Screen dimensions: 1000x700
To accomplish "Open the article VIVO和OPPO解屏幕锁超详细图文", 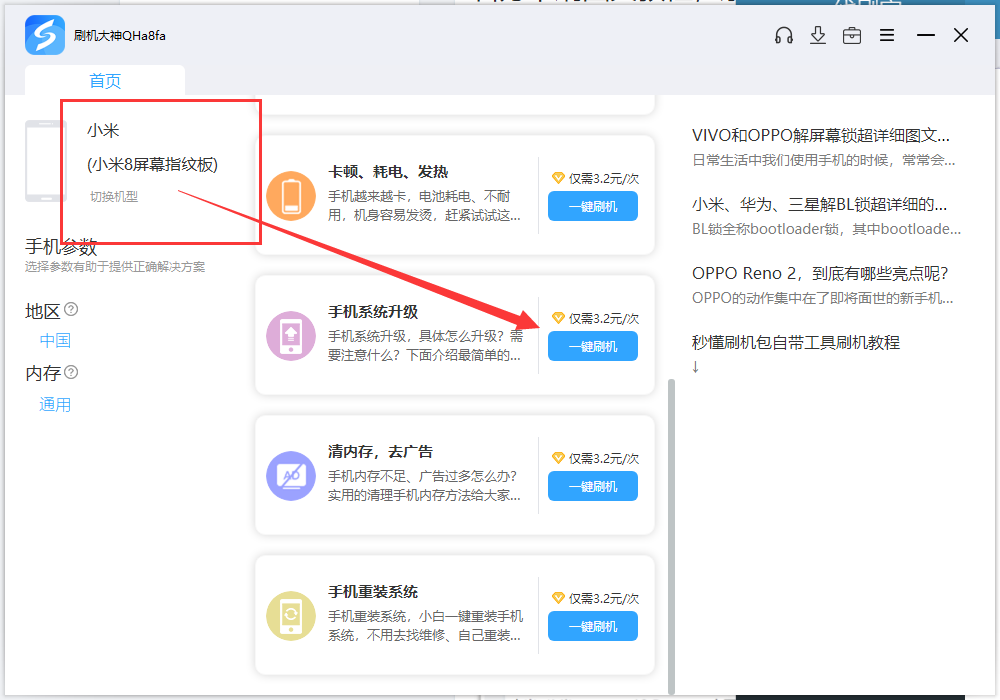I will (x=822, y=134).
